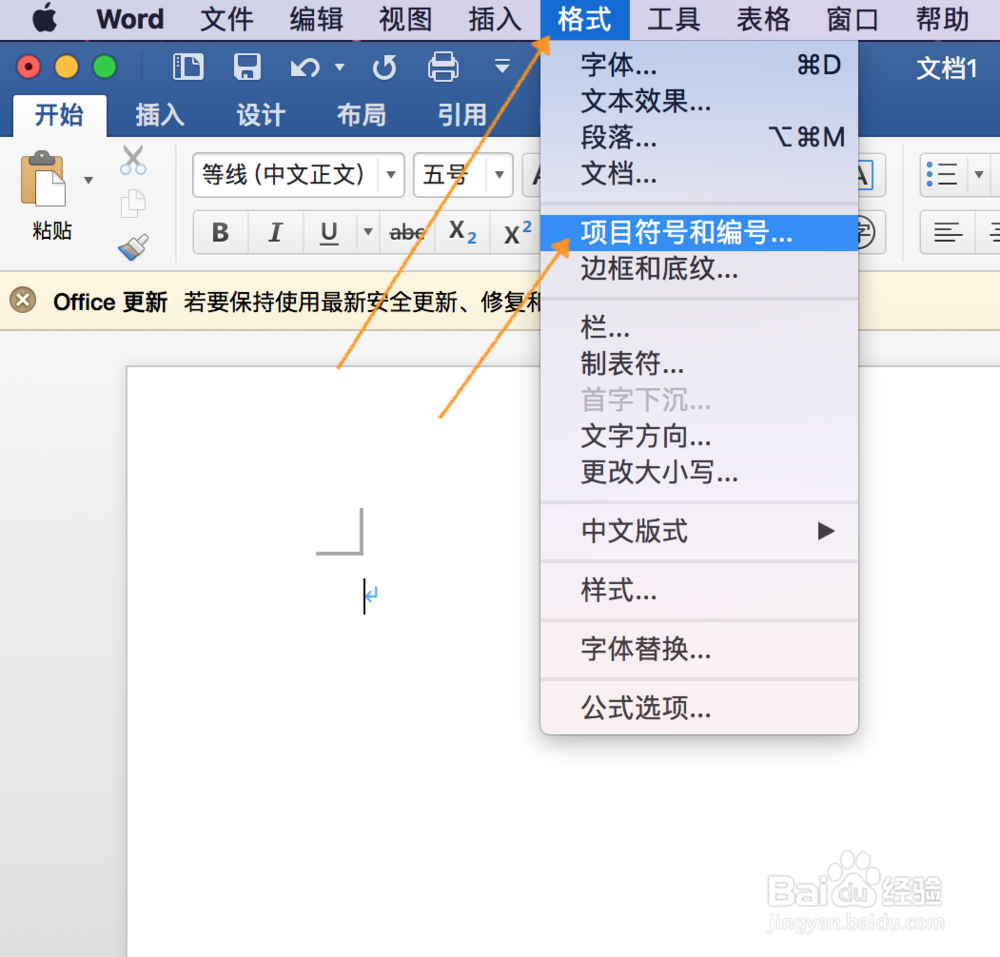Toggle superscript formatting
The width and height of the screenshot is (1000, 957).
coord(516,233)
